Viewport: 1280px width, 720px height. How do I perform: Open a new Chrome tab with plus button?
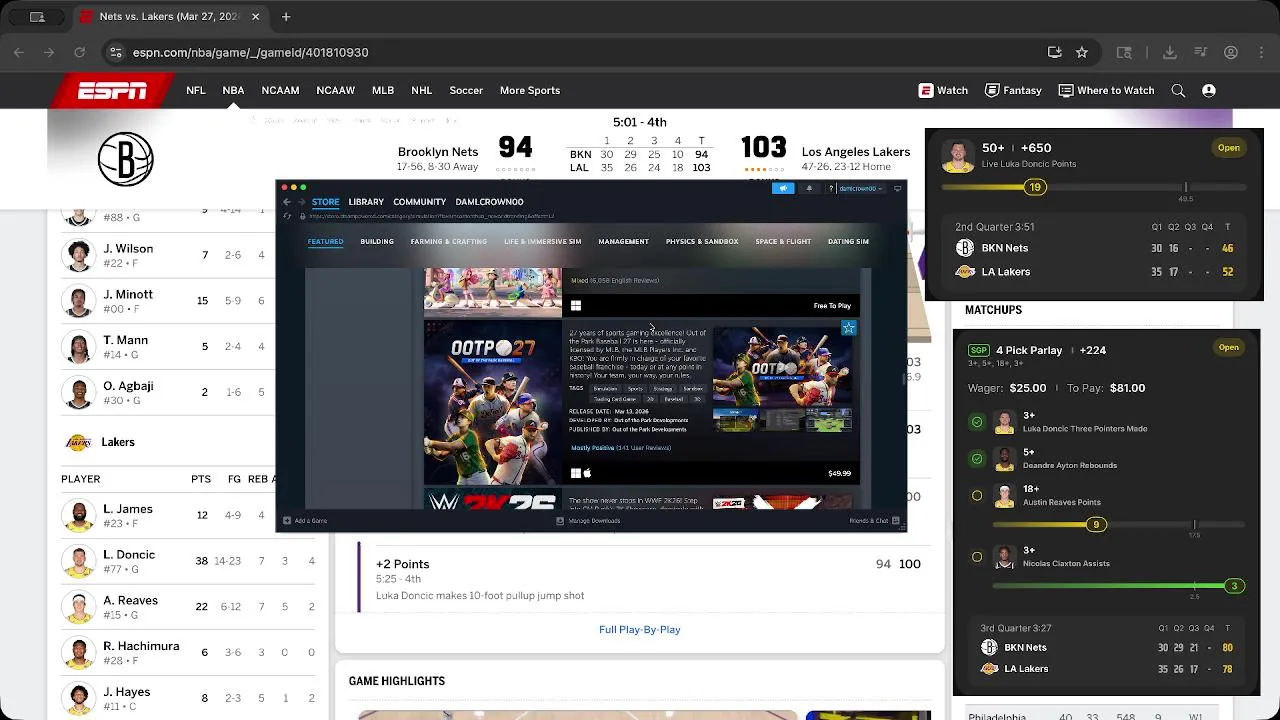point(286,16)
